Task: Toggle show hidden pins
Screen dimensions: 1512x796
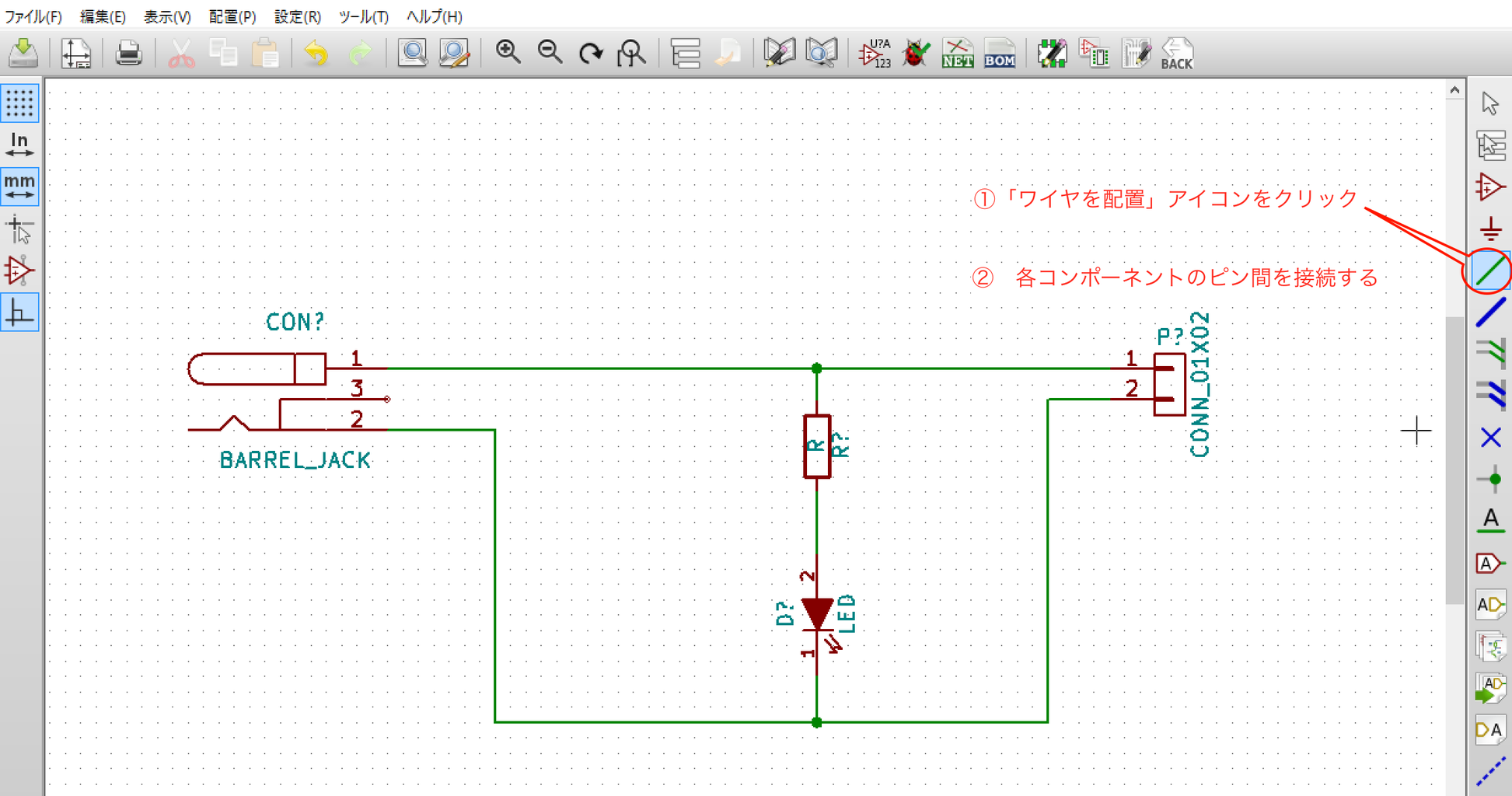Action: click(19, 271)
